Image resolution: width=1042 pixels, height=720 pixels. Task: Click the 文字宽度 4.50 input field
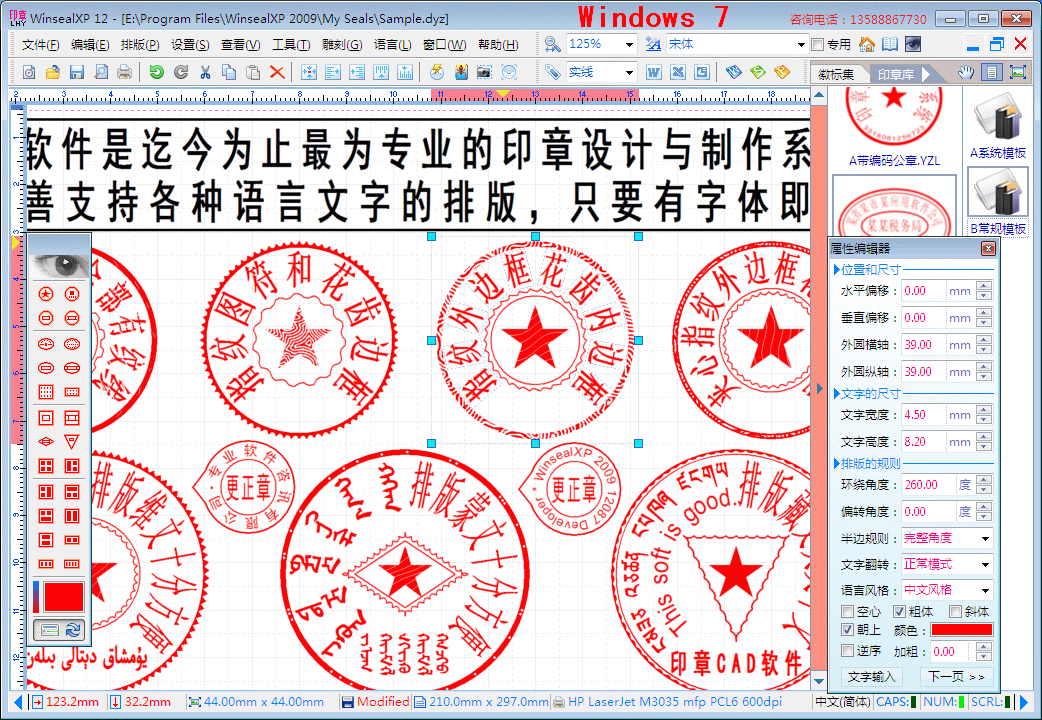[923, 415]
